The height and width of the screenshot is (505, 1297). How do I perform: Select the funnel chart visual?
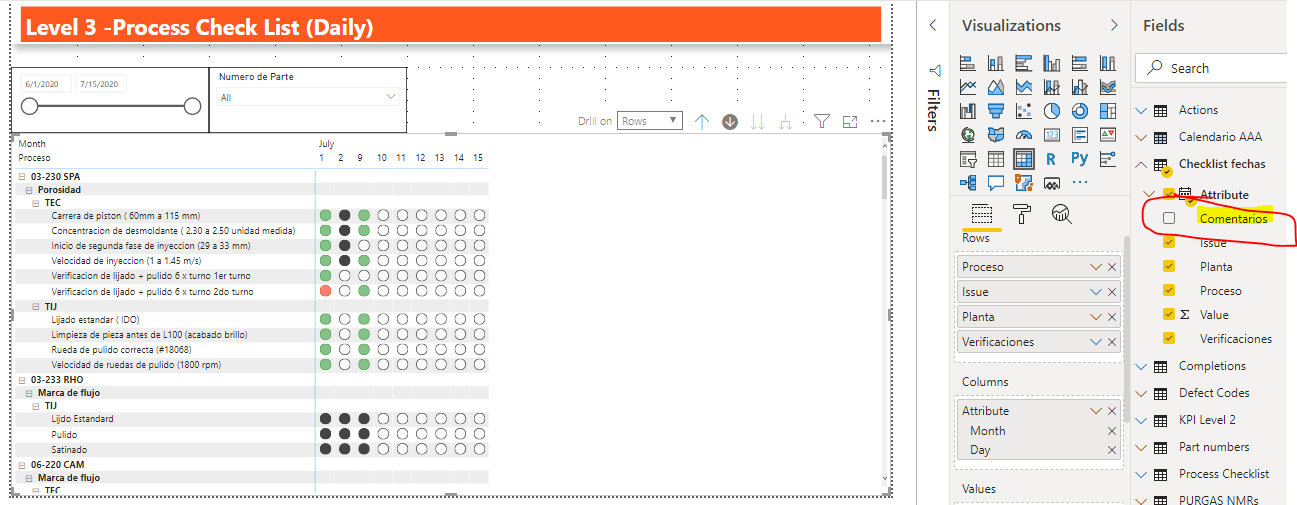tap(996, 111)
